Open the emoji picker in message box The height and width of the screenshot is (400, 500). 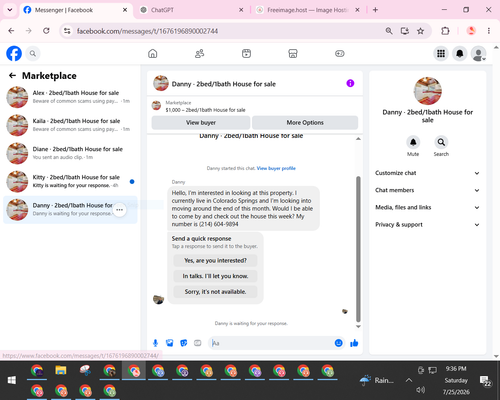point(338,343)
